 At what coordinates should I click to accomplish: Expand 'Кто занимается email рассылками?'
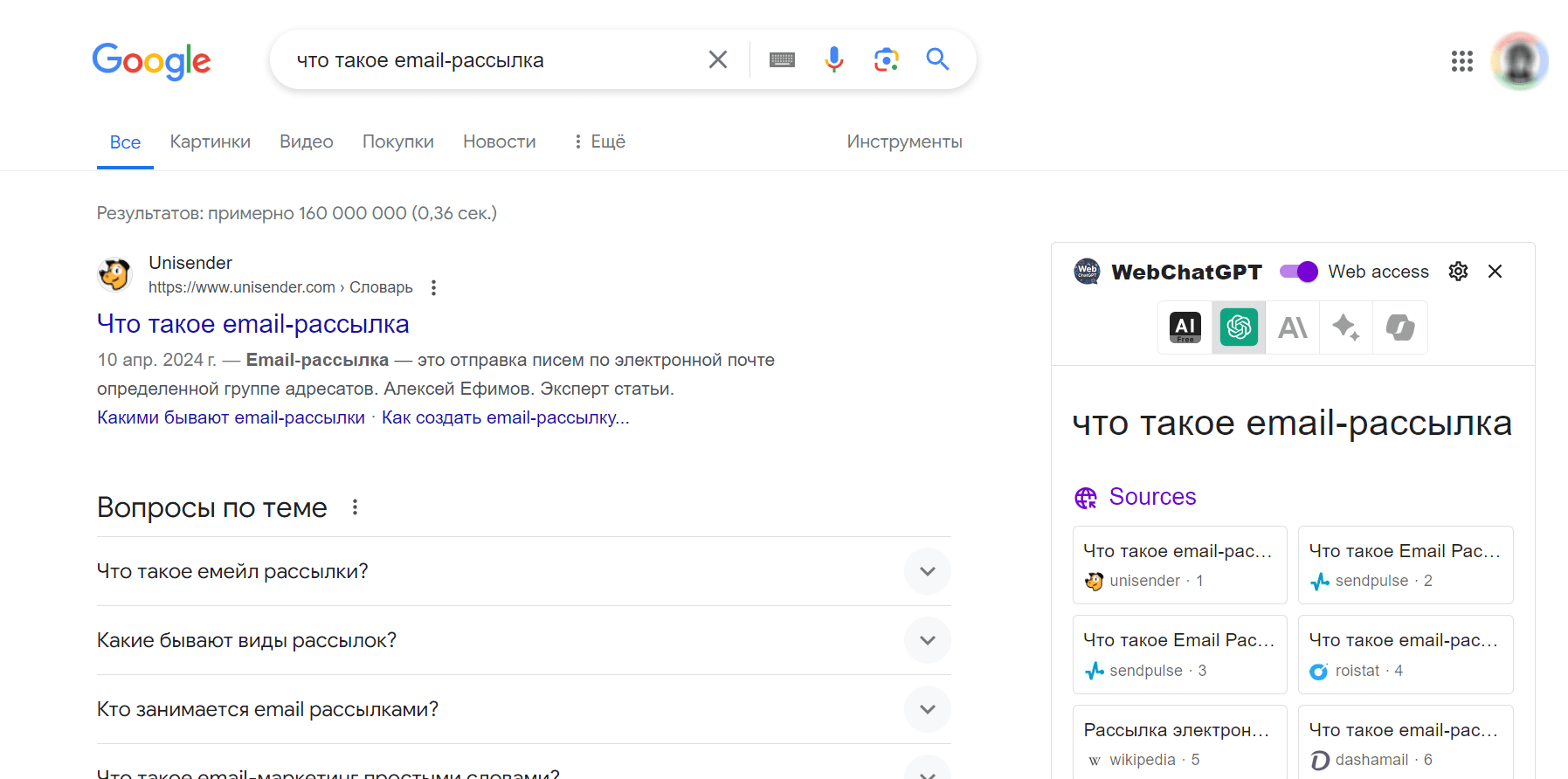pos(927,709)
